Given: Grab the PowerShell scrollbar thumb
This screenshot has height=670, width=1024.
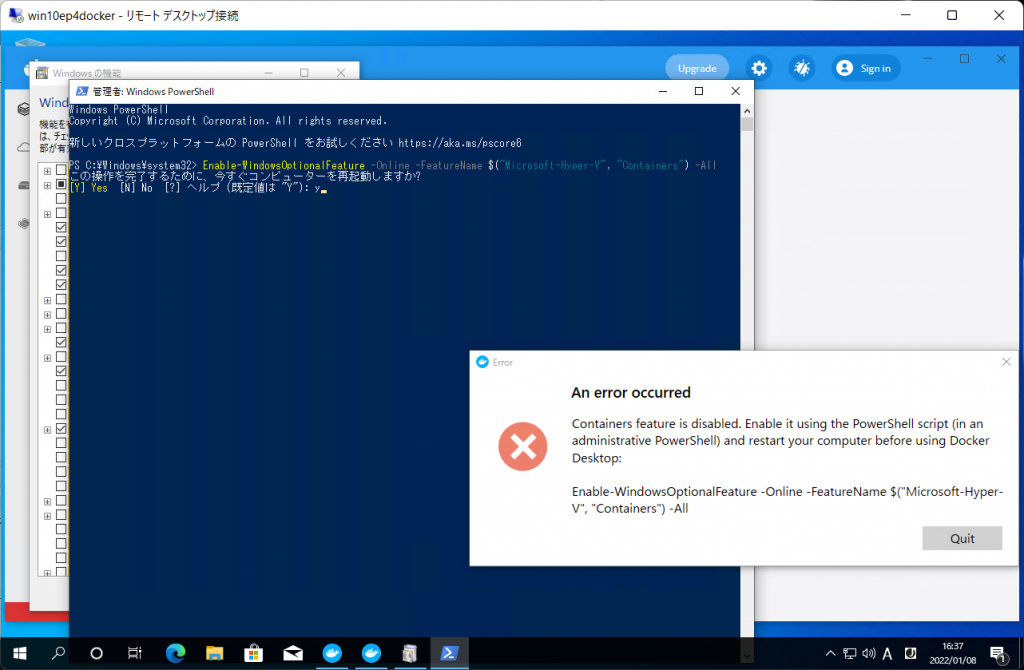Looking at the screenshot, I should (747, 124).
